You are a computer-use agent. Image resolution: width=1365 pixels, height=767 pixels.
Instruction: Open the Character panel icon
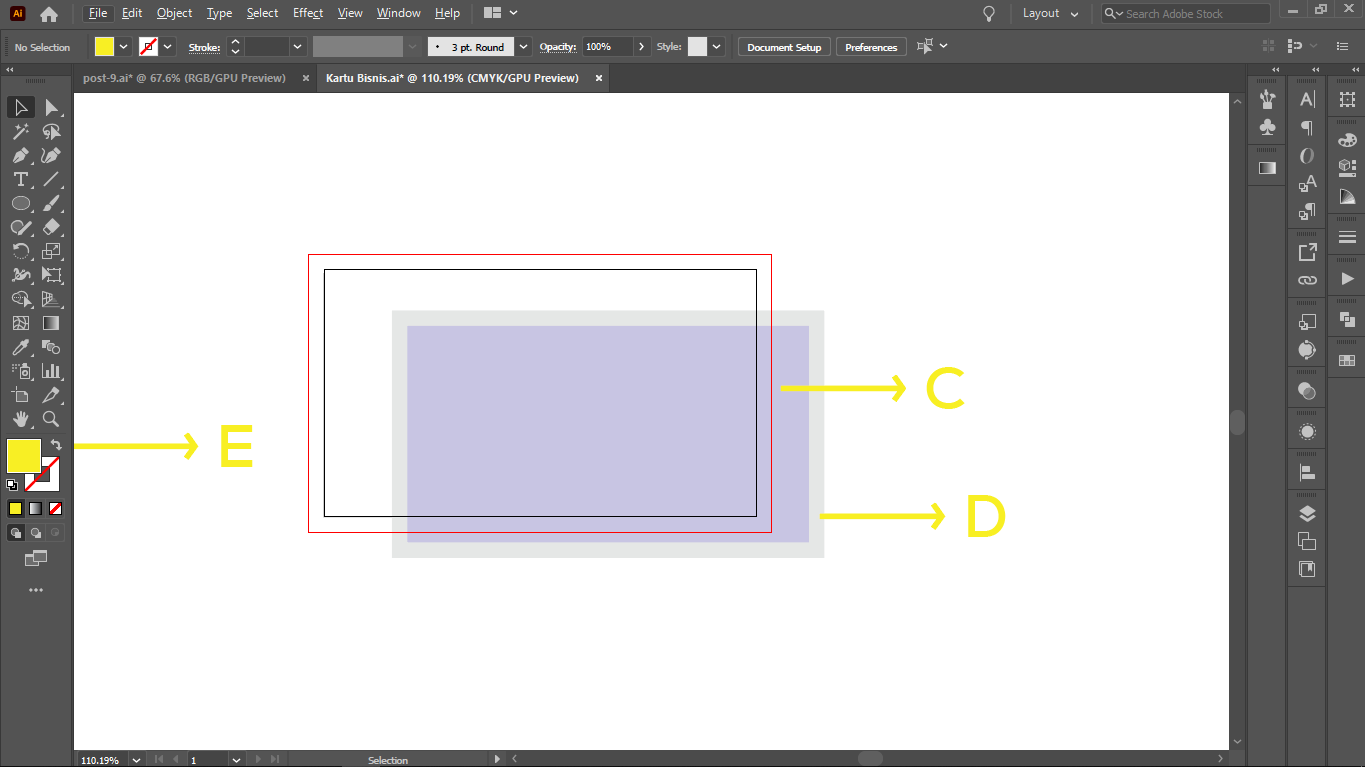(1307, 99)
